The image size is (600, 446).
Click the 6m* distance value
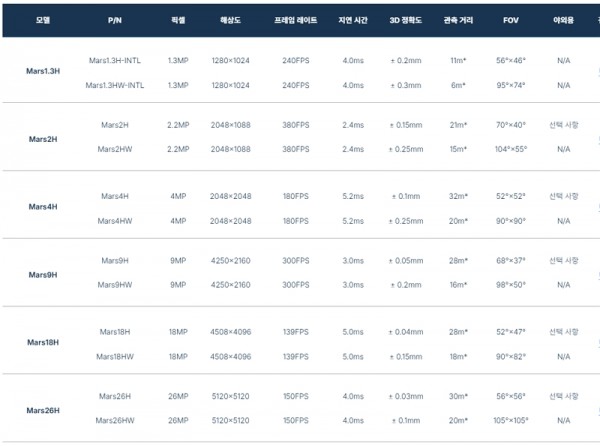(458, 85)
